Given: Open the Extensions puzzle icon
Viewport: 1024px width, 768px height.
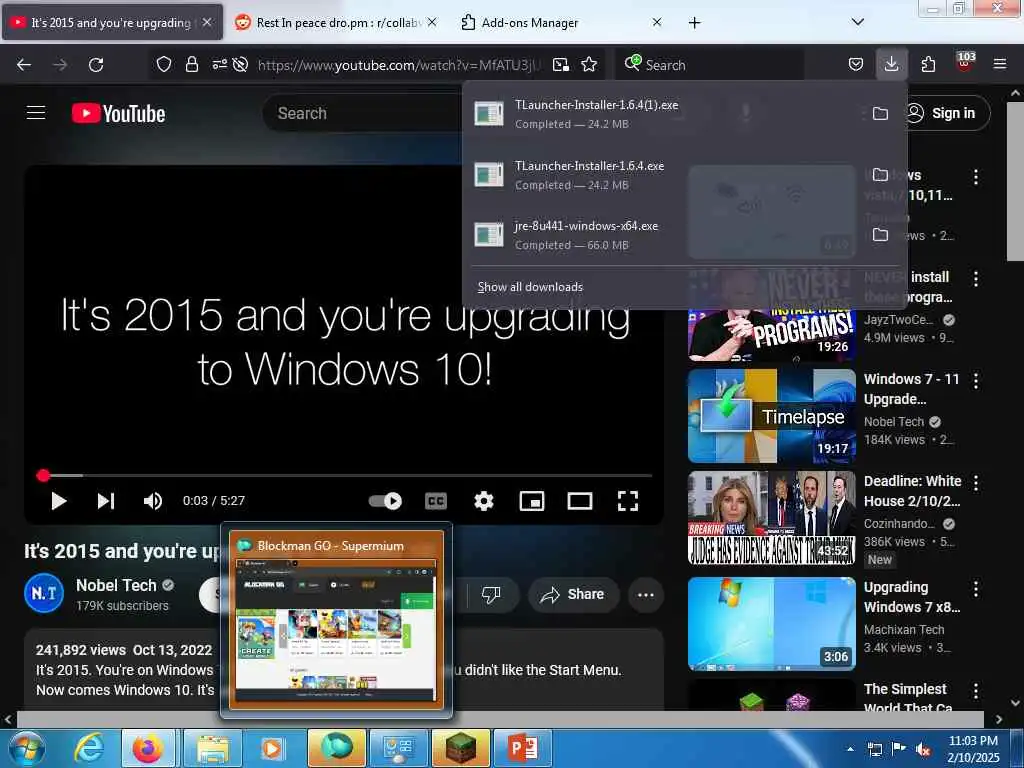Looking at the screenshot, I should (928, 65).
